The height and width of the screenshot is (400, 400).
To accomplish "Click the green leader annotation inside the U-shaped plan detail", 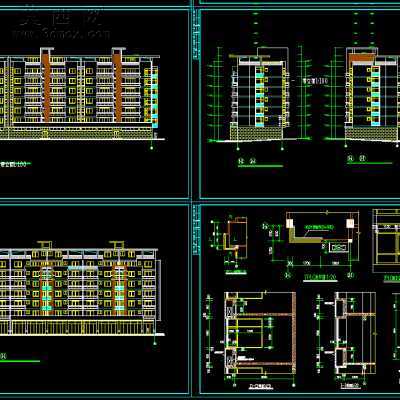I will pyautogui.click(x=319, y=227).
